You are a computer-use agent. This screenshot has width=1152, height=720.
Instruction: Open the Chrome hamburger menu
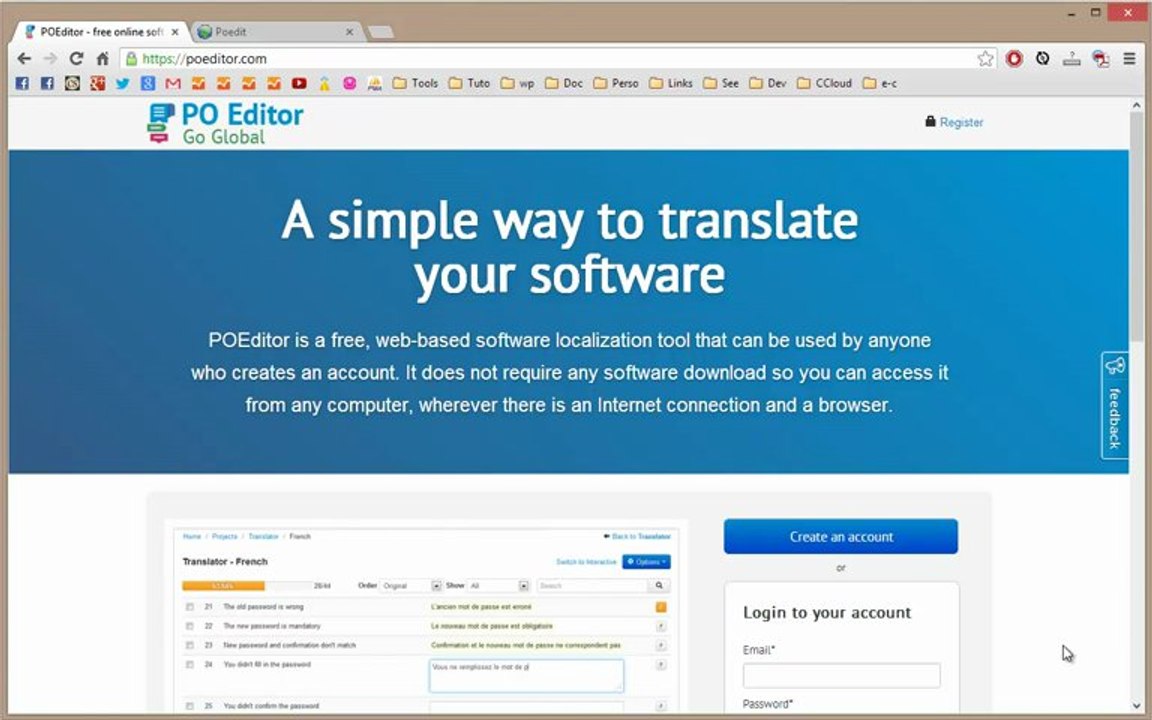tap(1129, 58)
